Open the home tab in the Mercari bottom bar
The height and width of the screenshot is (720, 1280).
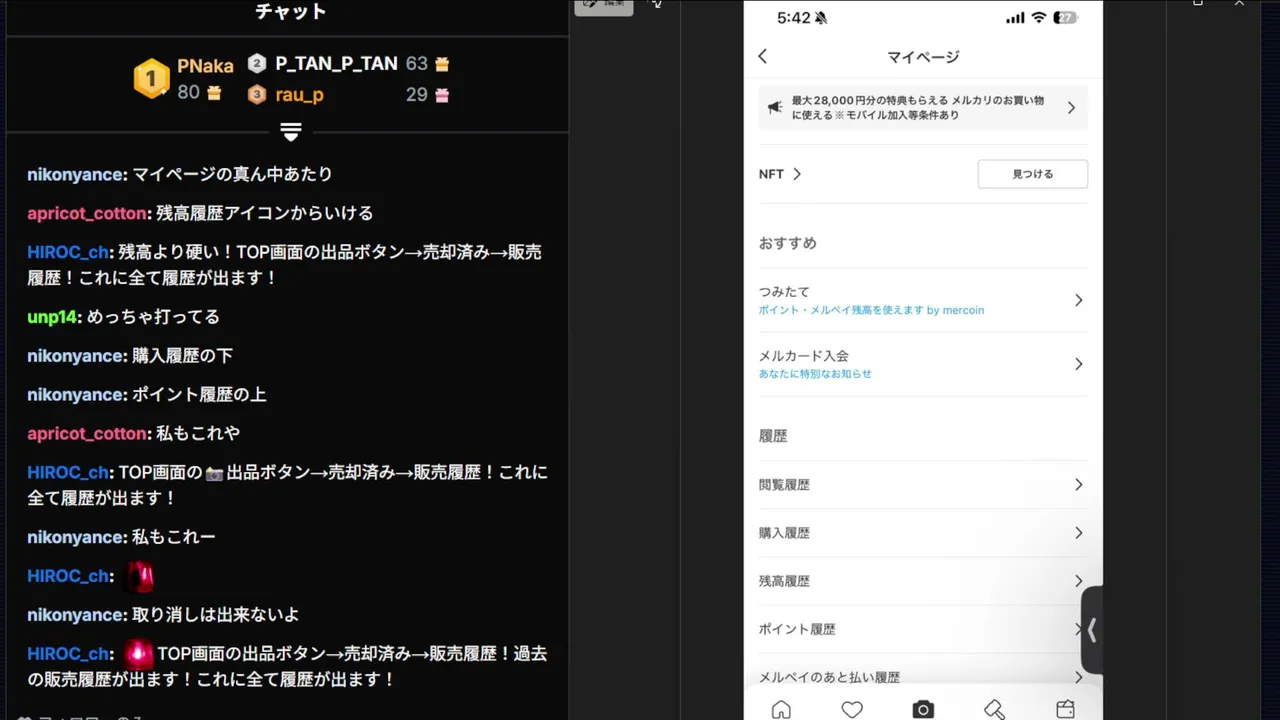pos(781,709)
